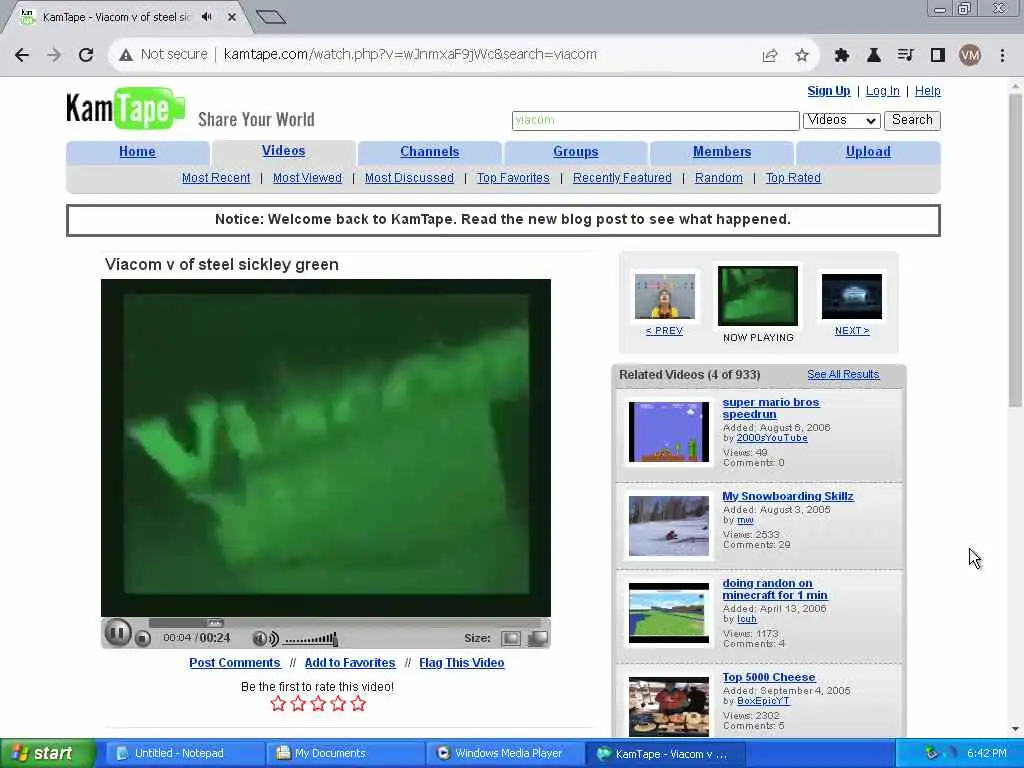The image size is (1024, 768).
Task: Open the Top Rated link
Action: 793,178
